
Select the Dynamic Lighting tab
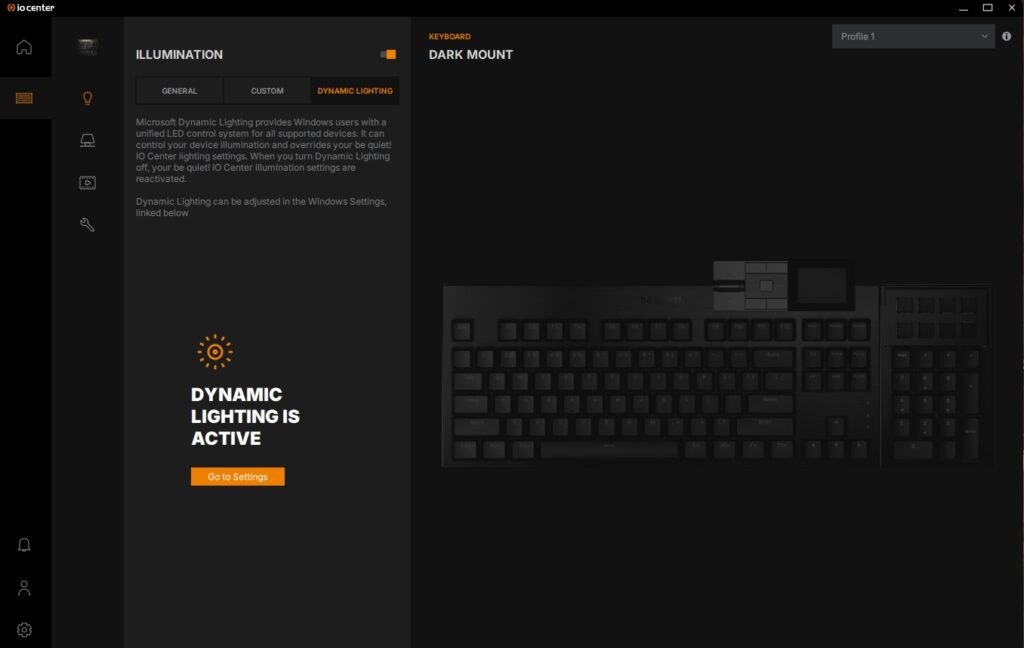point(355,91)
